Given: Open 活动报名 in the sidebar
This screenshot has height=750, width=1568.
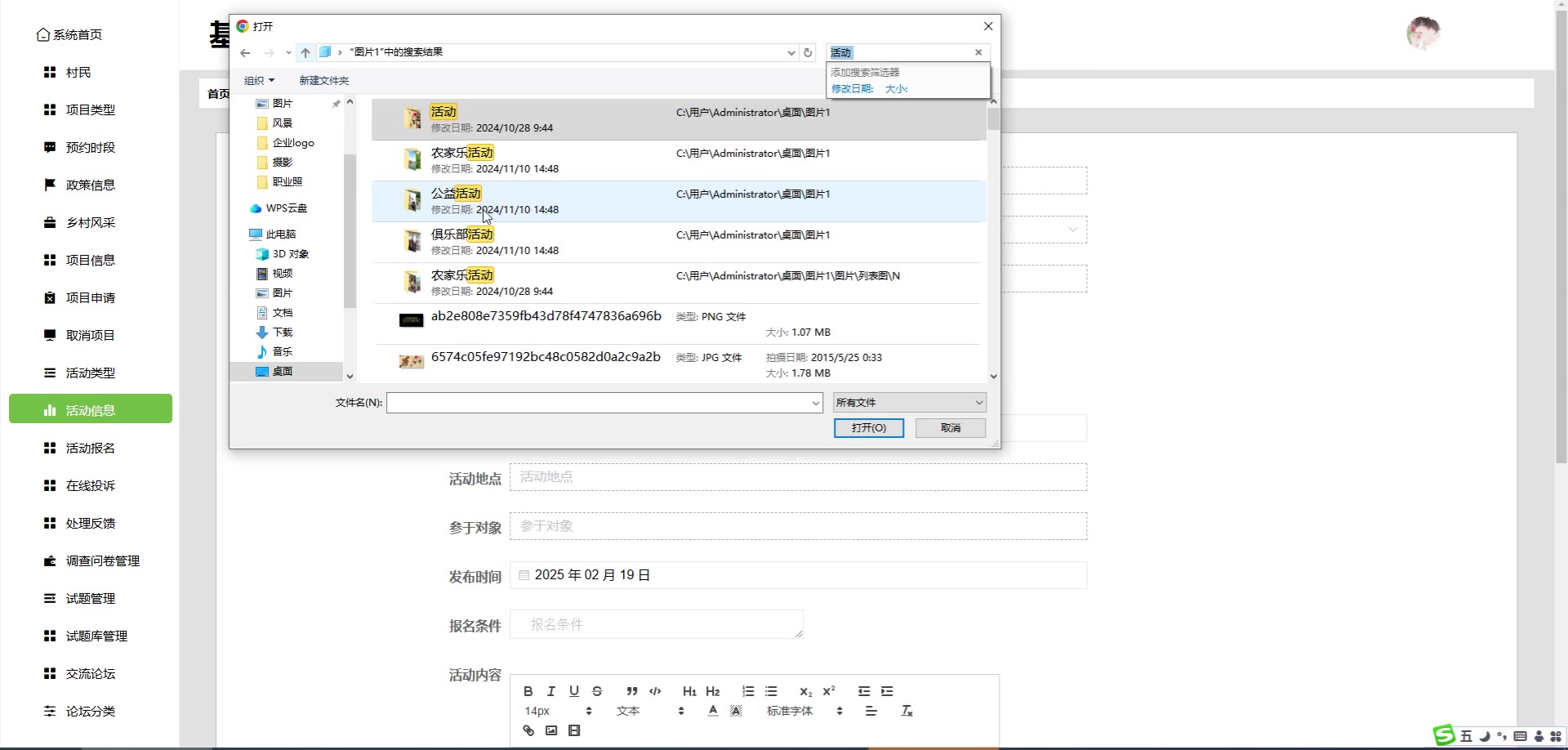Looking at the screenshot, I should point(90,448).
